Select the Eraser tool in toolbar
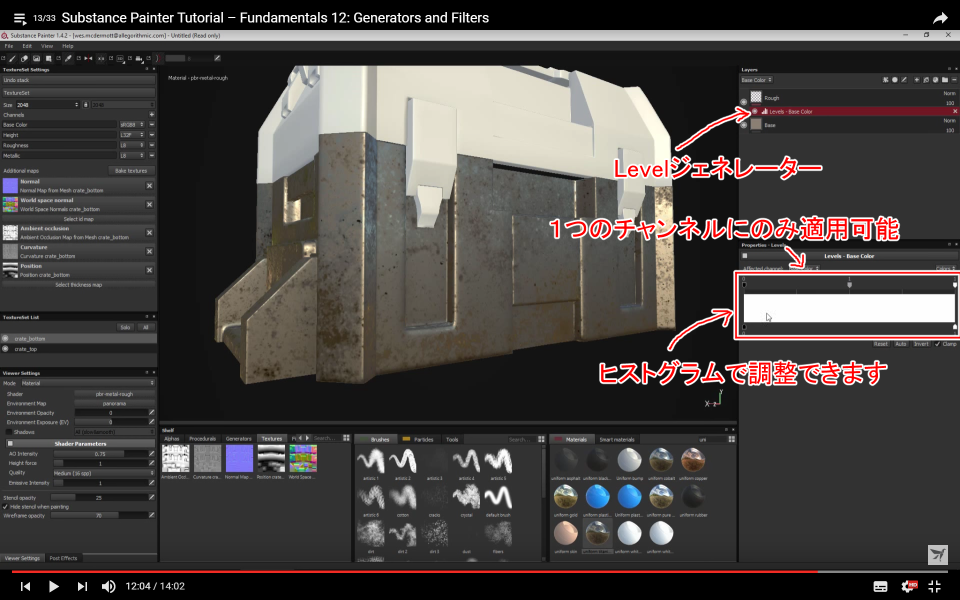The height and width of the screenshot is (600, 960). [x=24, y=59]
